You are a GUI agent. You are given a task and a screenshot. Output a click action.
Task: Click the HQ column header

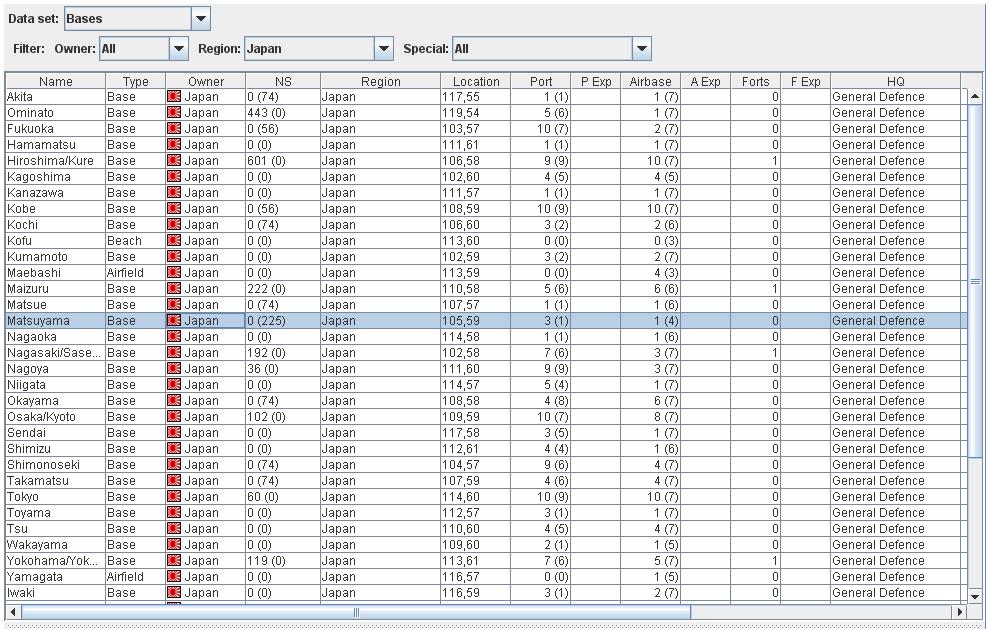tap(895, 81)
